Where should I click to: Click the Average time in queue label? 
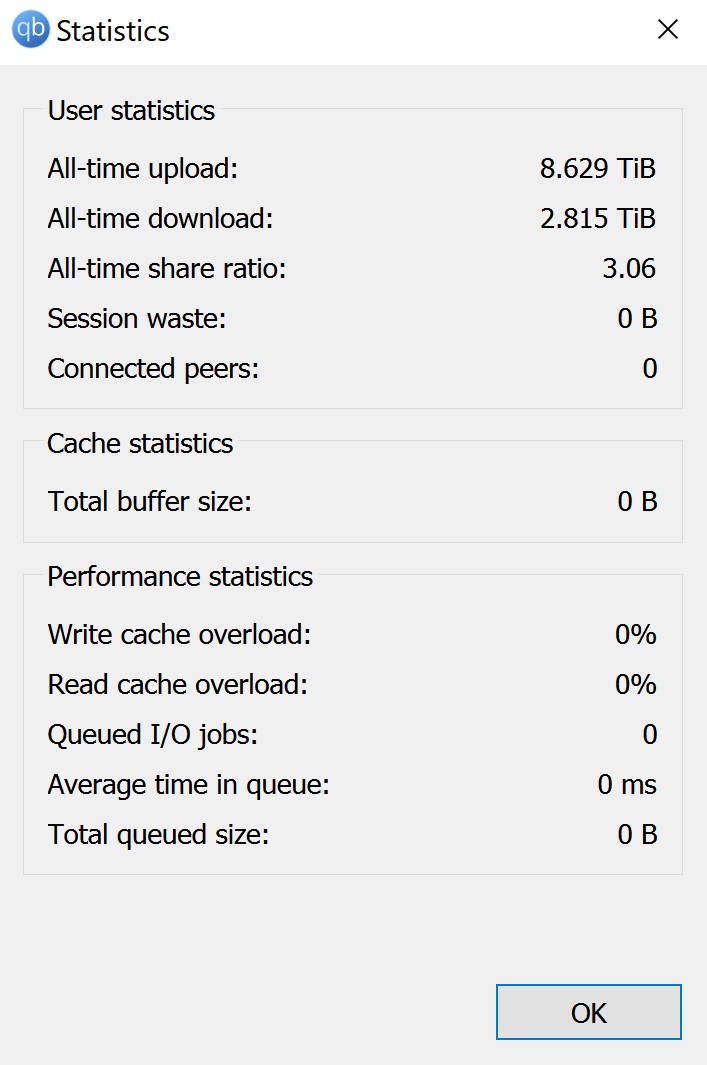(188, 784)
